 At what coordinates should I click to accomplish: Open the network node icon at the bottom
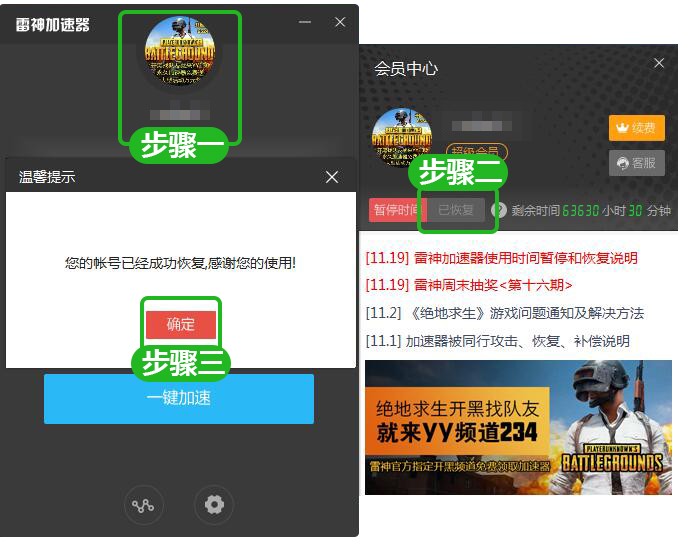(143, 505)
